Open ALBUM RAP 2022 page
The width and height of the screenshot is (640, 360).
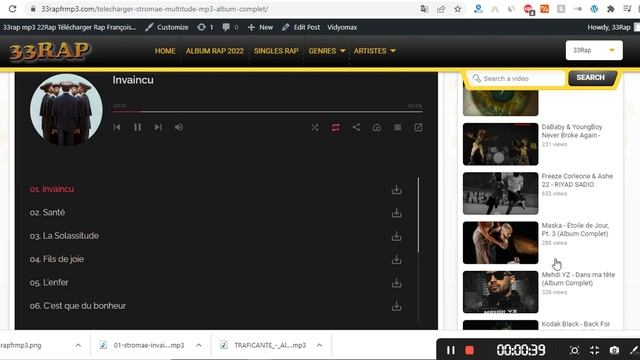(x=215, y=51)
